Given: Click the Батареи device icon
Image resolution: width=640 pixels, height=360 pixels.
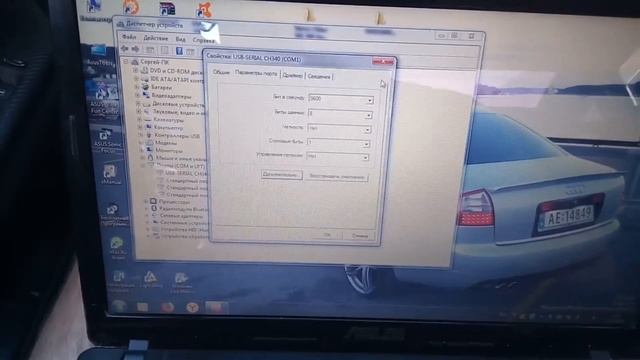Looking at the screenshot, I should (145, 87).
